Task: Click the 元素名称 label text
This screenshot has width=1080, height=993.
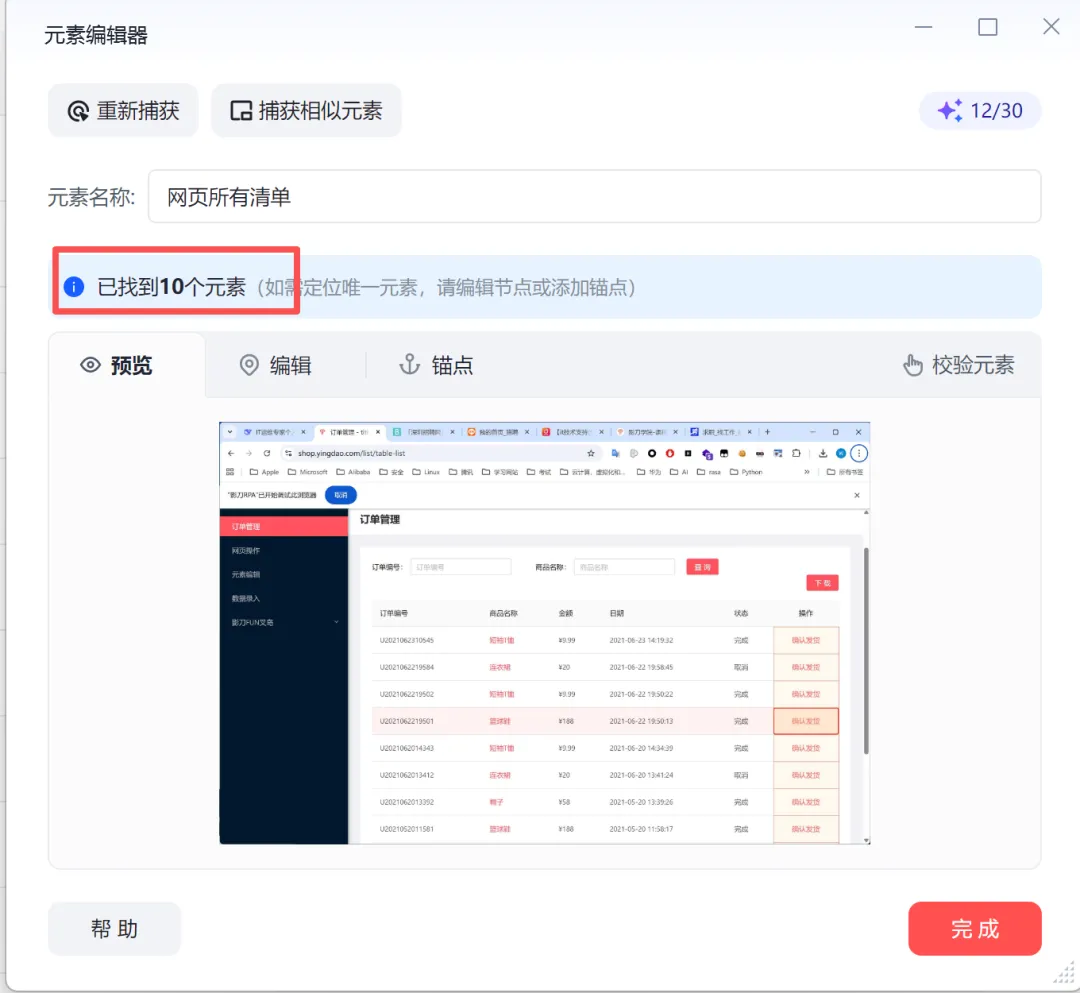Action: pyautogui.click(x=91, y=197)
